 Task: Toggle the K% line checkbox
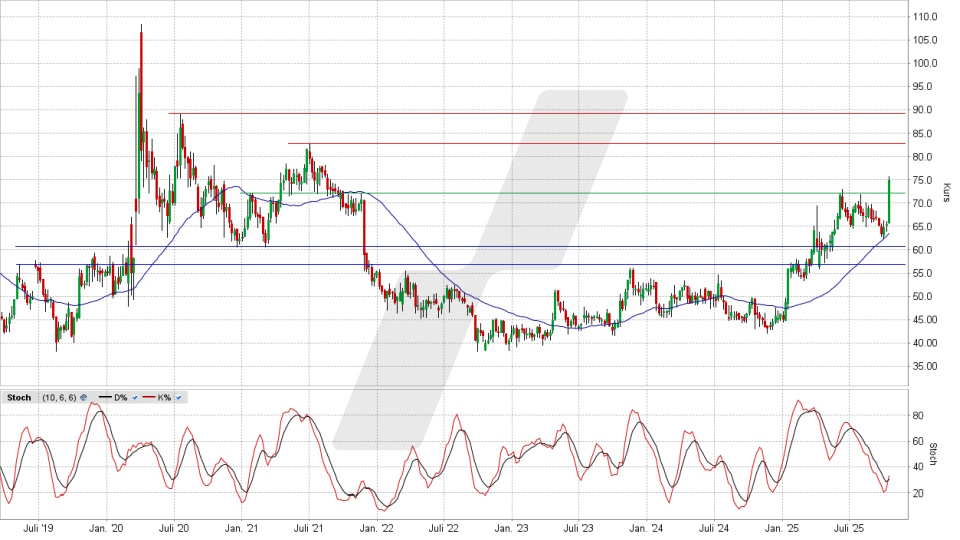coord(179,398)
